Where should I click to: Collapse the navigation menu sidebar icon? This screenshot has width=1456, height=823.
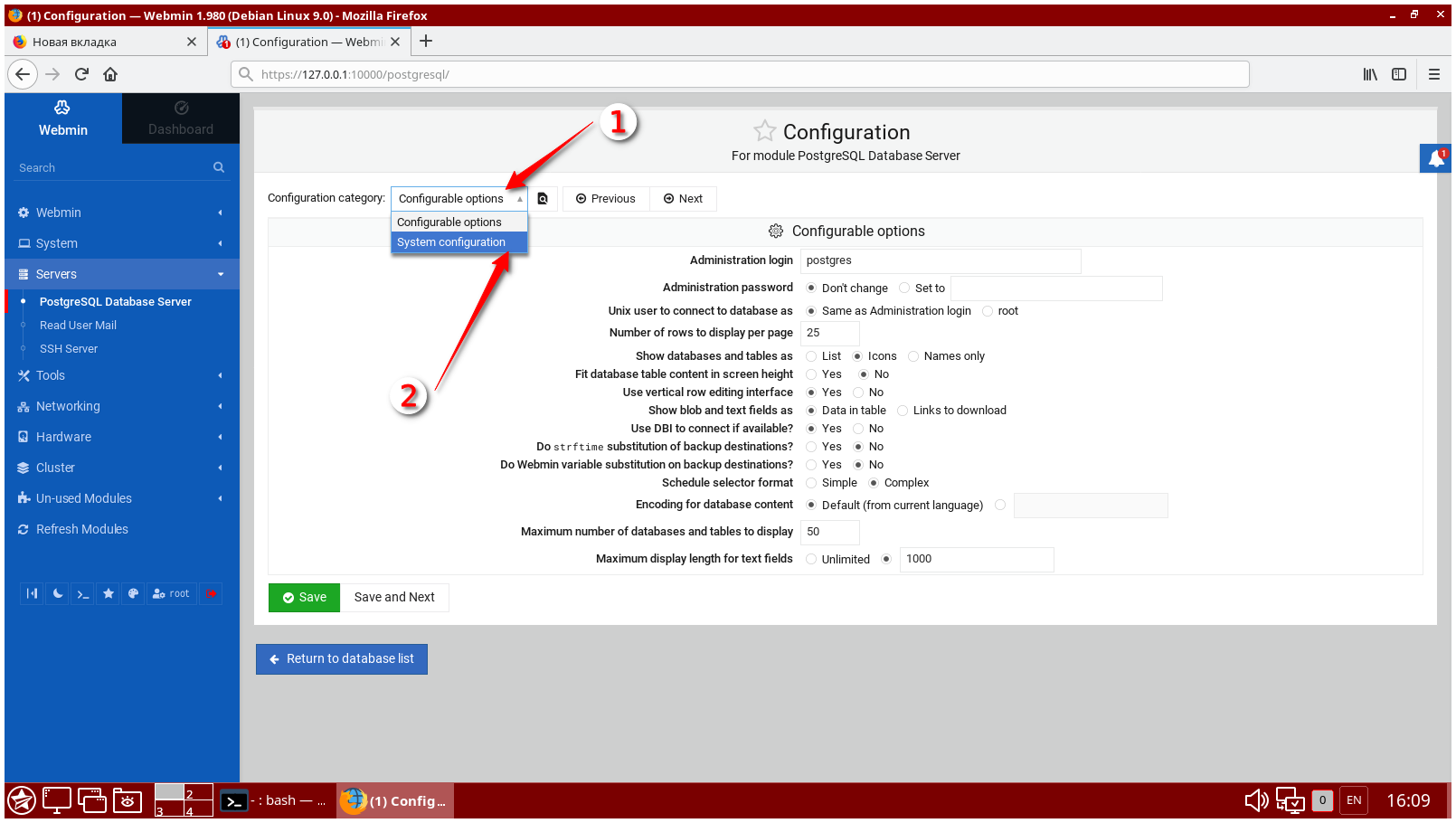point(33,594)
